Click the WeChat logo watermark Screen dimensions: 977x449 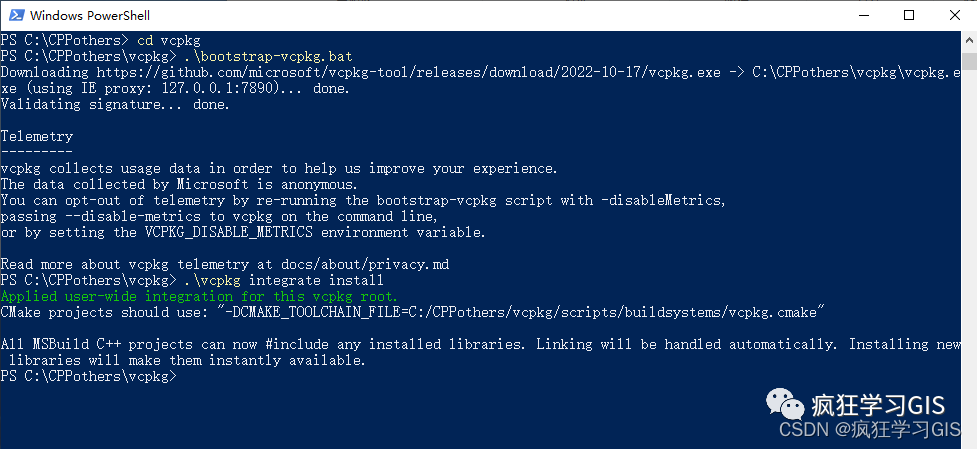tap(784, 404)
